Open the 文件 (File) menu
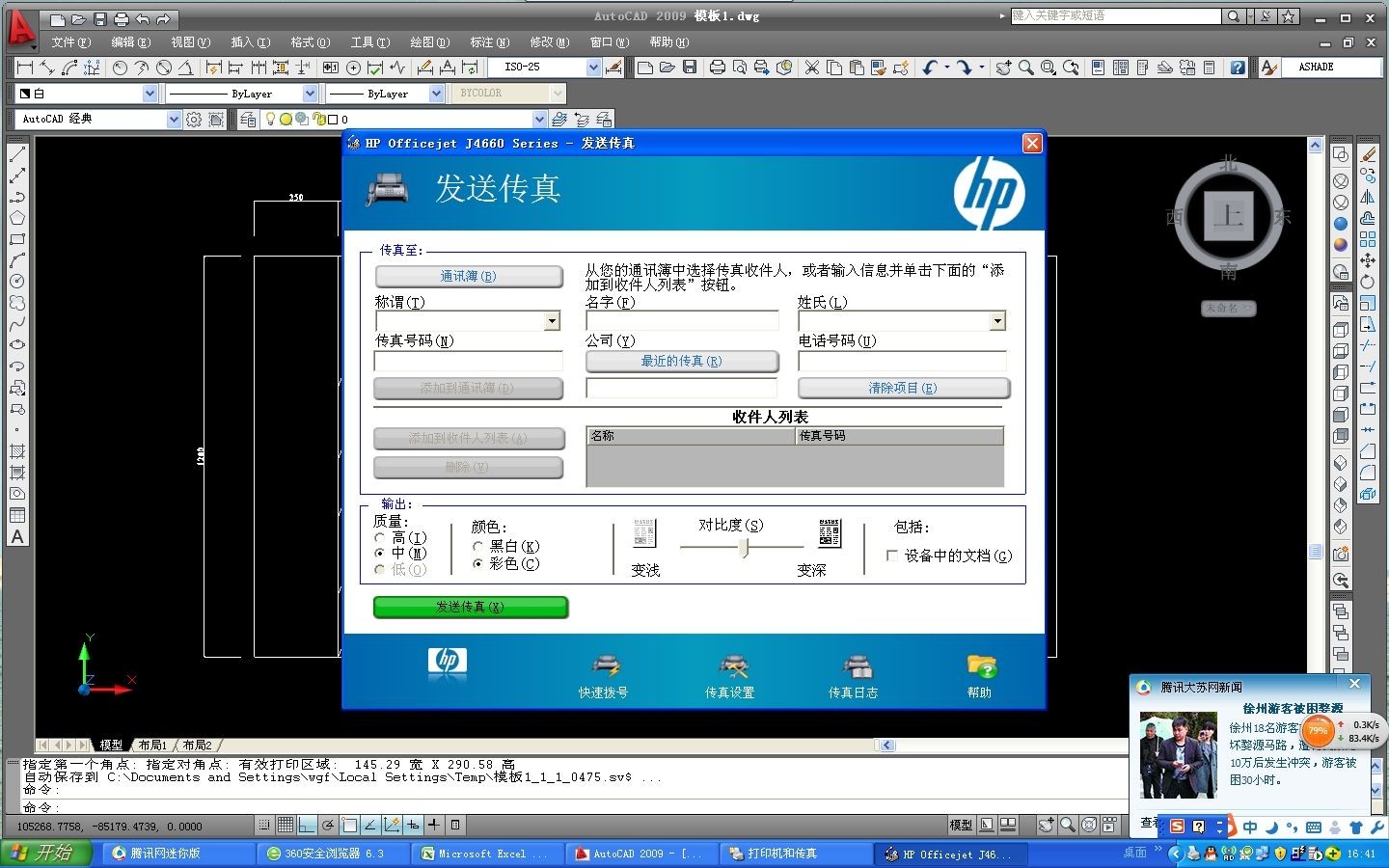This screenshot has width=1389, height=868. (70, 42)
